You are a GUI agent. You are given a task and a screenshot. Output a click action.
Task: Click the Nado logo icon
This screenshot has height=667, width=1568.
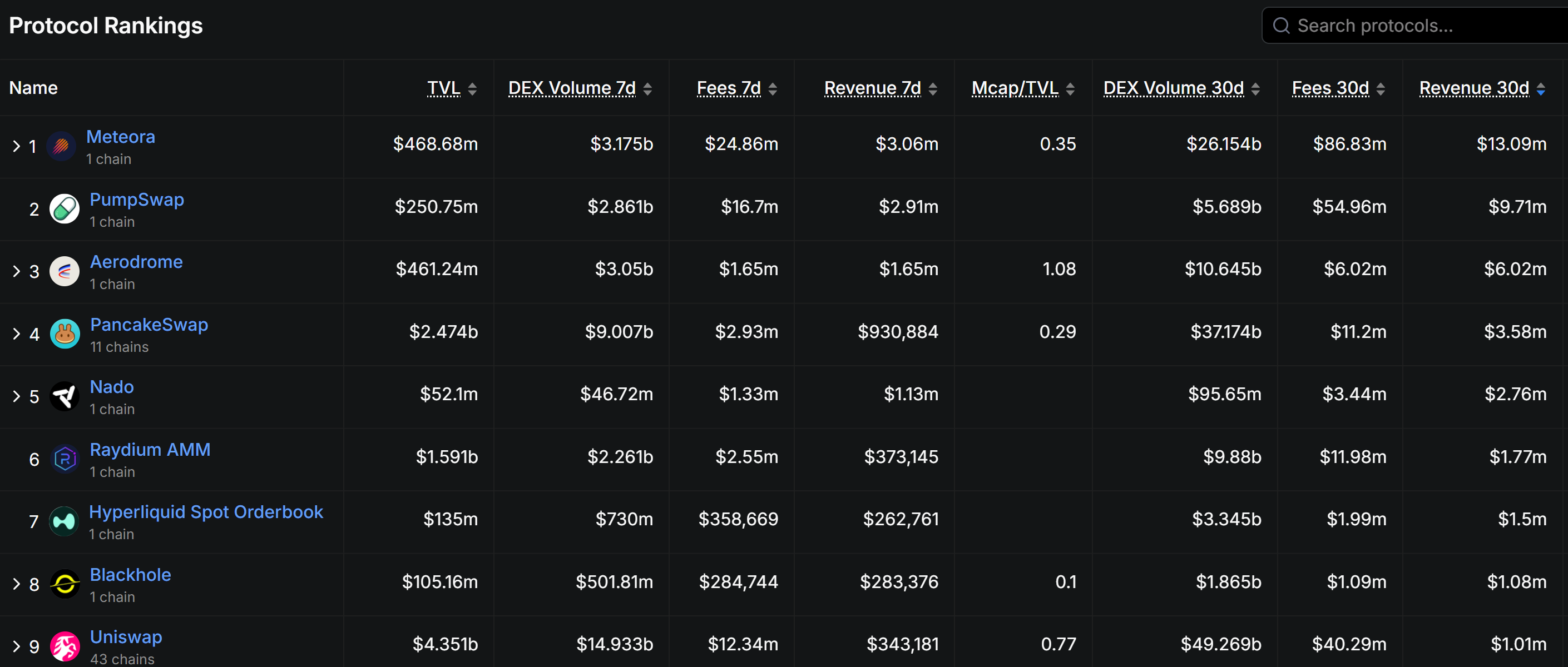click(65, 396)
